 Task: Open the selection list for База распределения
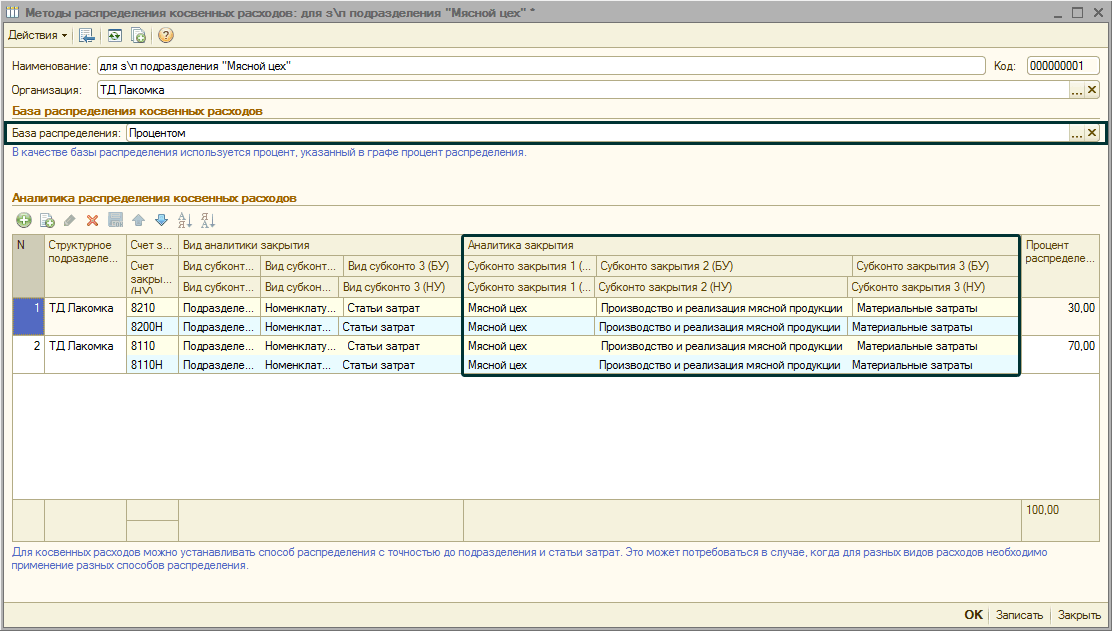click(x=1077, y=133)
